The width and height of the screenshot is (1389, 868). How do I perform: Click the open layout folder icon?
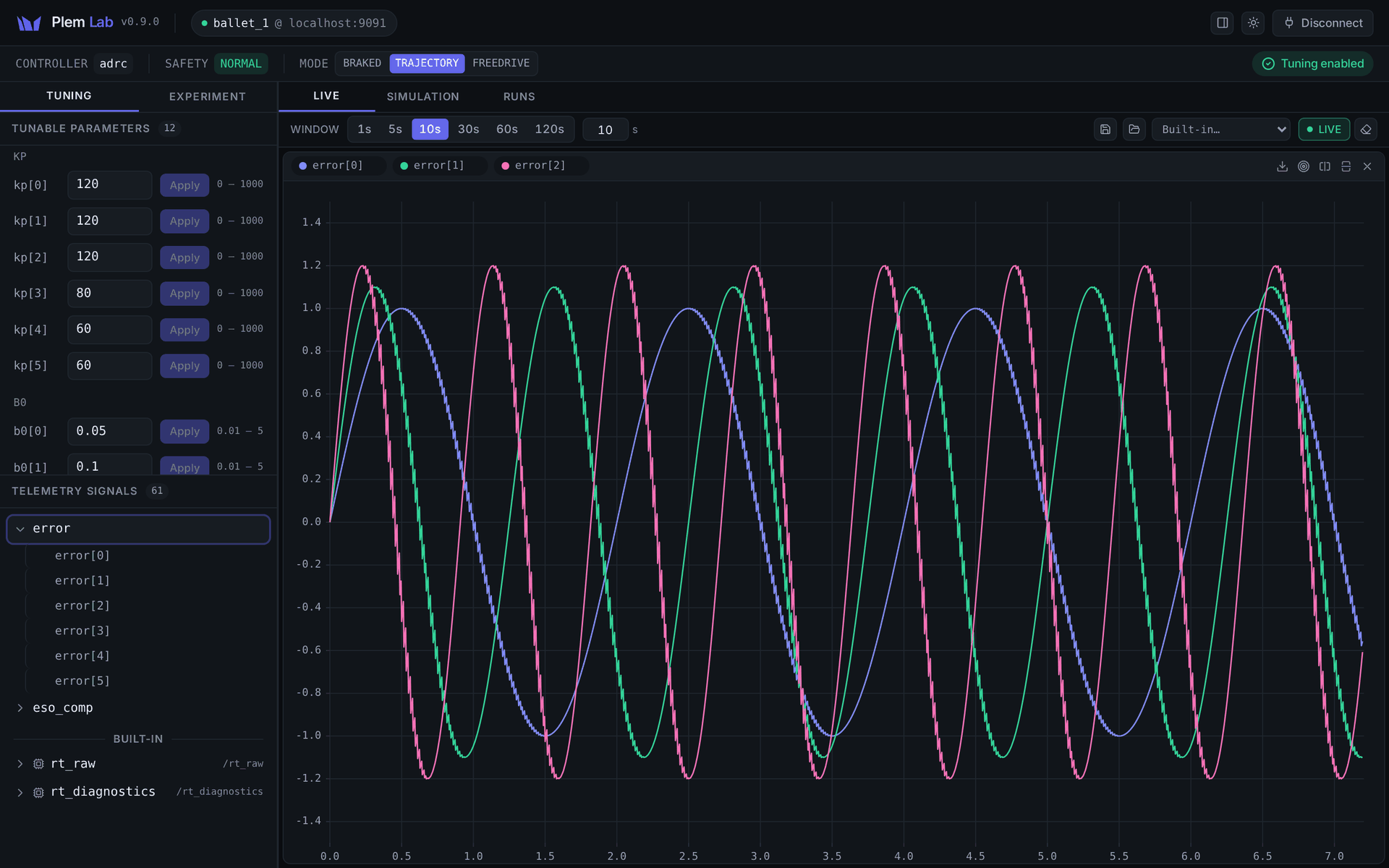(x=1134, y=129)
